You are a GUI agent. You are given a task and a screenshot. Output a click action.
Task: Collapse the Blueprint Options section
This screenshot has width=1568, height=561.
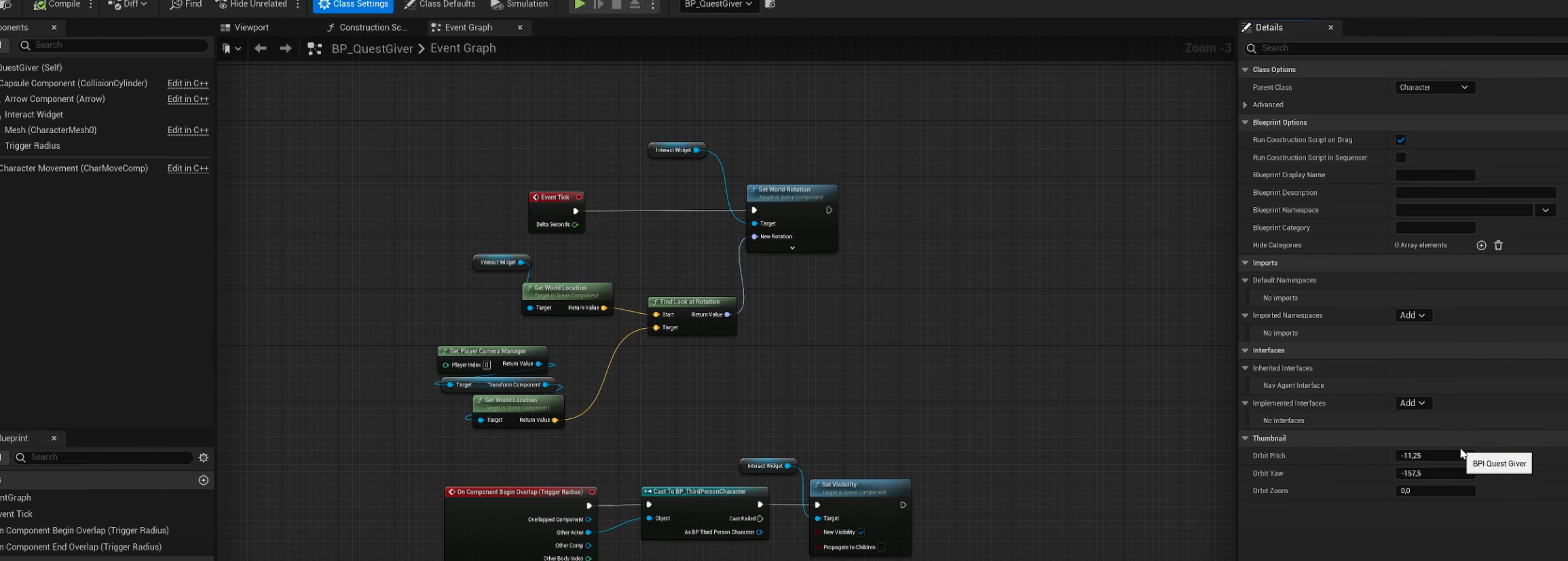pos(1245,123)
